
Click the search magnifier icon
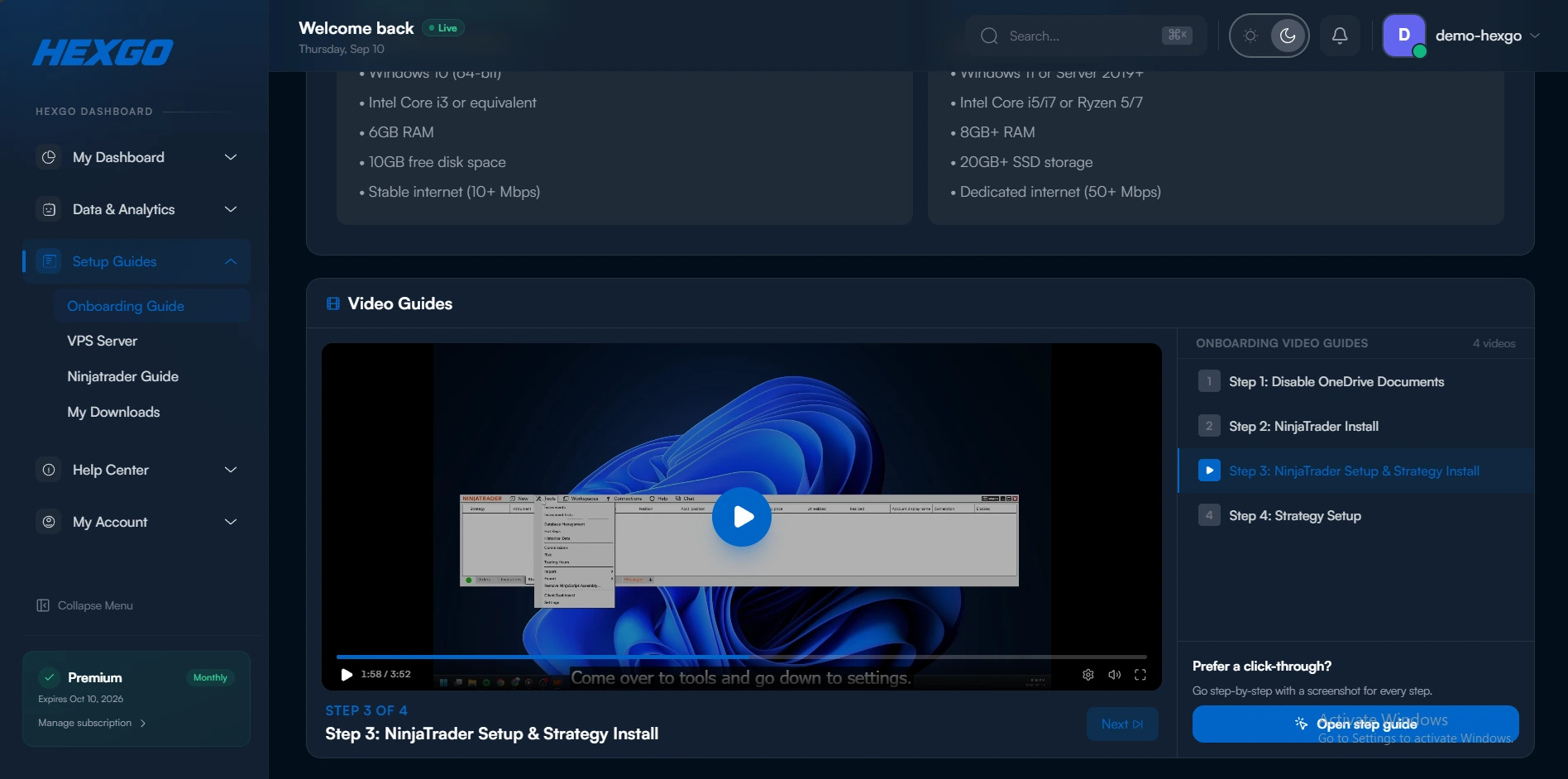[x=989, y=36]
